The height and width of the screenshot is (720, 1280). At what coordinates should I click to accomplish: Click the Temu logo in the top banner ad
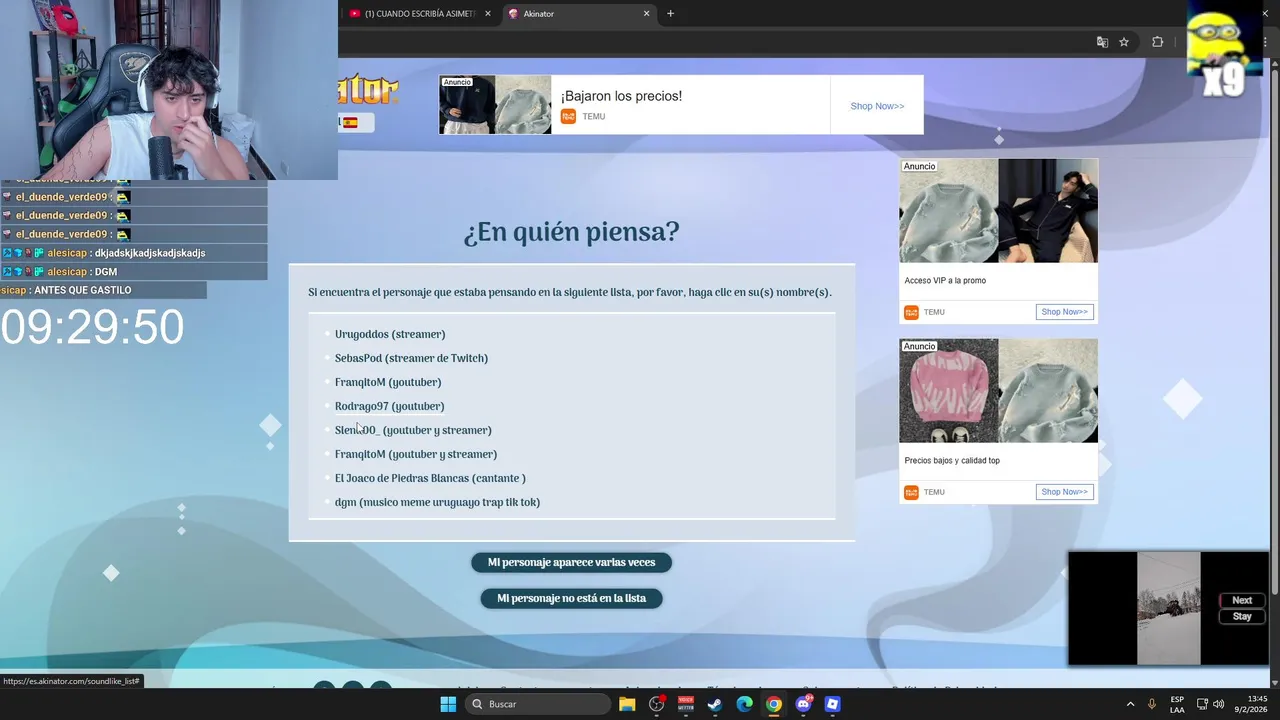coord(568,117)
